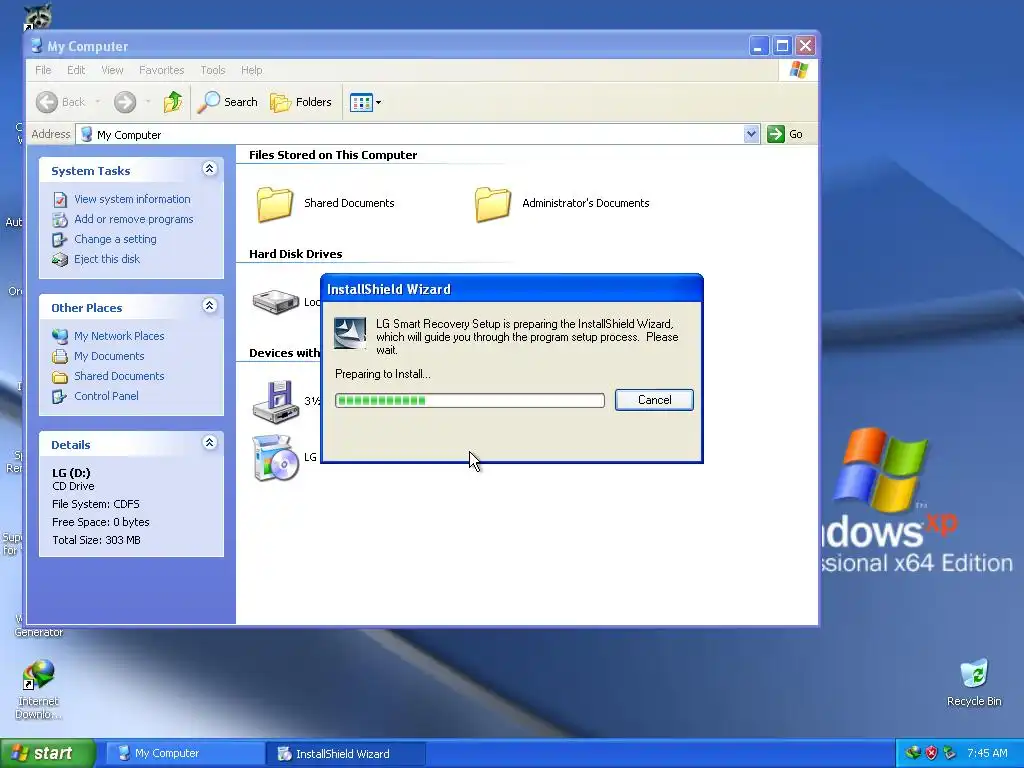
Task: Select the 3½ Floppy drive icon
Action: pos(276,401)
